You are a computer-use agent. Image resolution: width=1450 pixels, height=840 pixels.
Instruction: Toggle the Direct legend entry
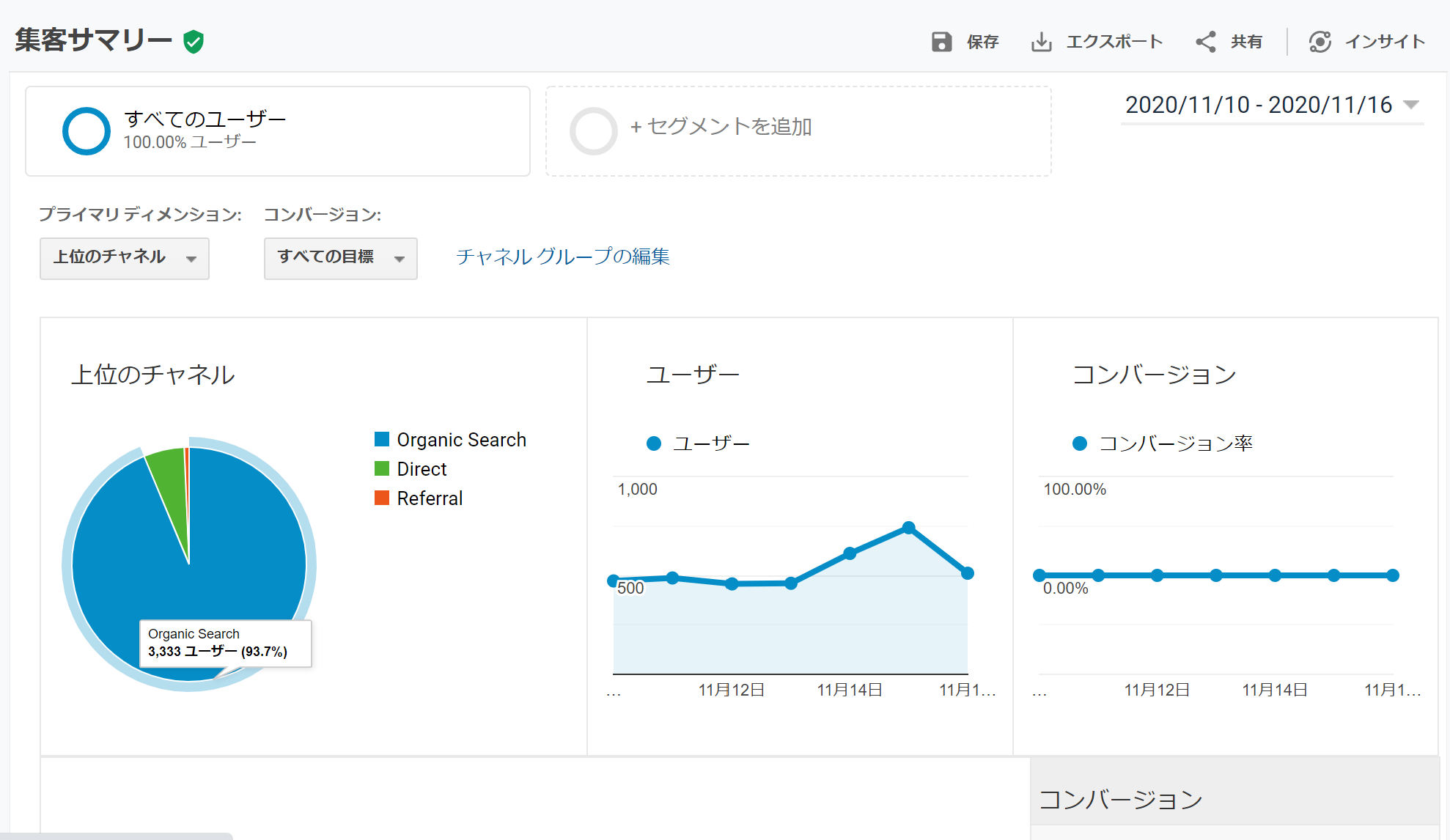[x=422, y=468]
